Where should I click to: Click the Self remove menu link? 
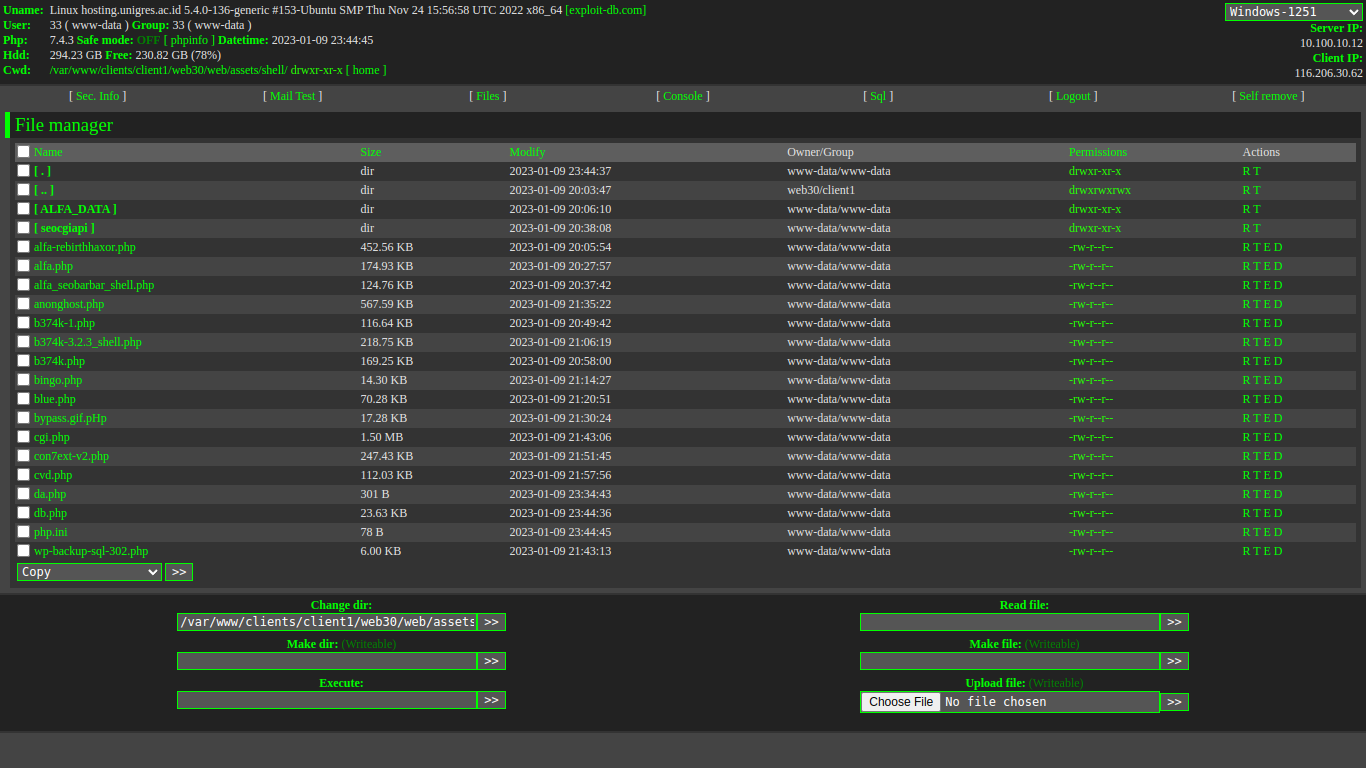pos(1268,96)
